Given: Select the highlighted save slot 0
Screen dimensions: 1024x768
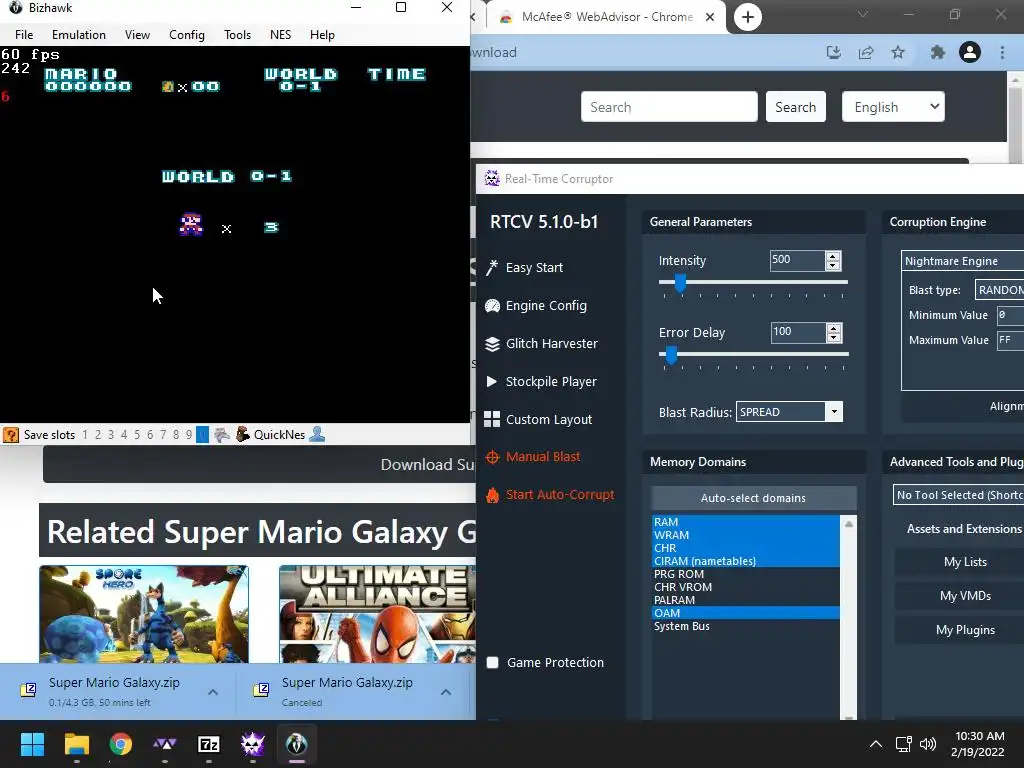Looking at the screenshot, I should [x=202, y=435].
